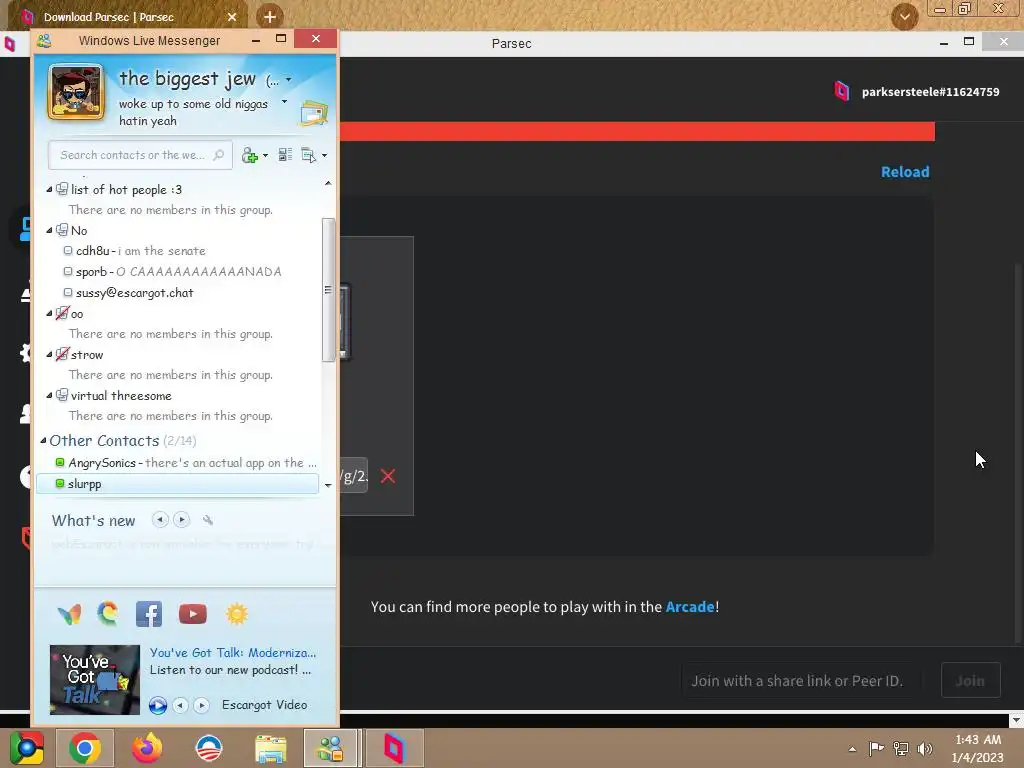This screenshot has width=1024, height=768.
Task: Click the Facebook icon in Messenger
Action: click(149, 614)
